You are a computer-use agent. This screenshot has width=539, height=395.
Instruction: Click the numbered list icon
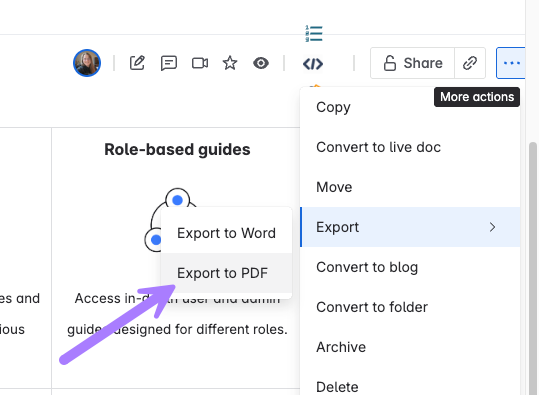click(314, 34)
